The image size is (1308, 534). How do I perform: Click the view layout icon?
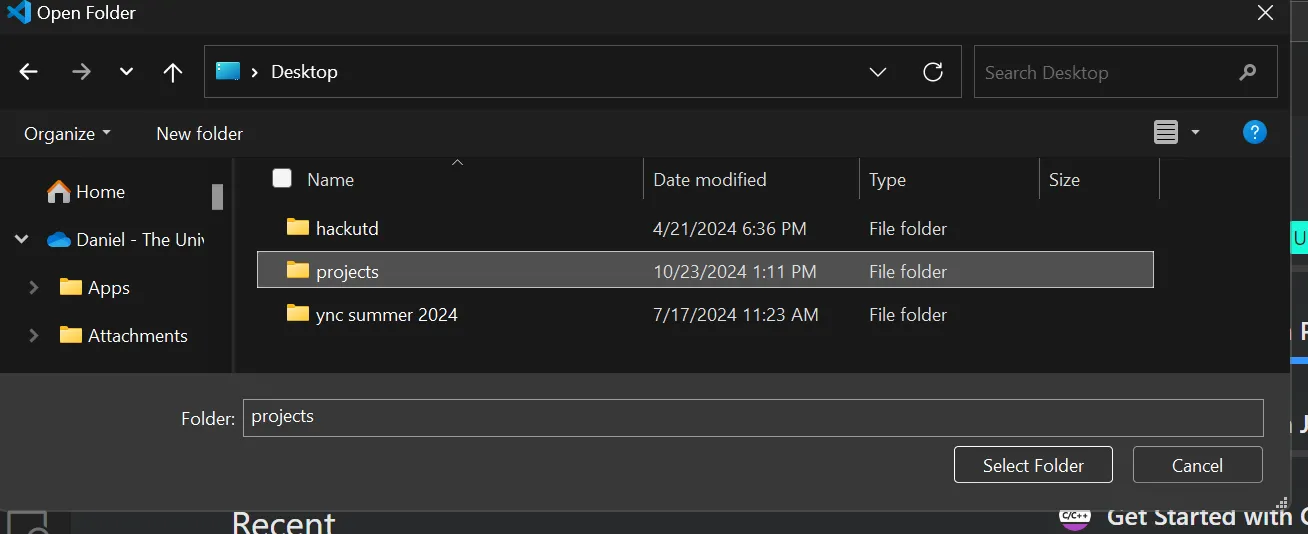coord(1166,132)
